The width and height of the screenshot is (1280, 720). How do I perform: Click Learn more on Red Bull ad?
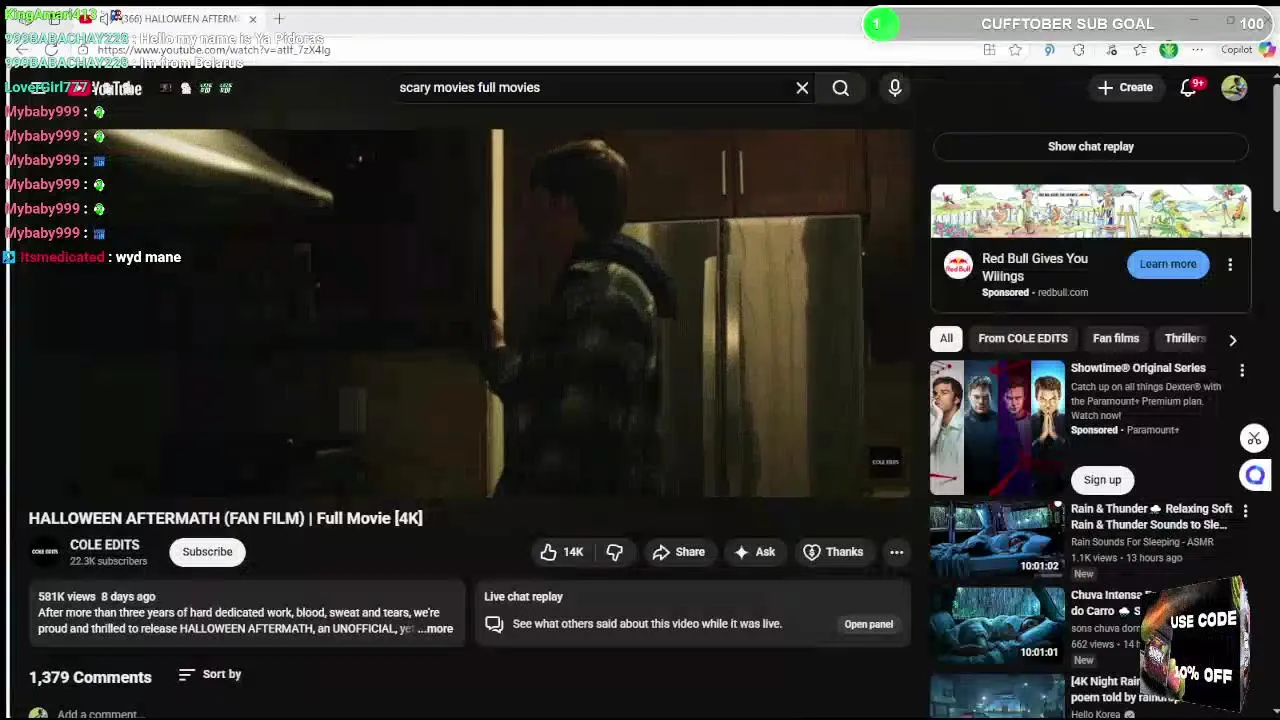(1168, 265)
